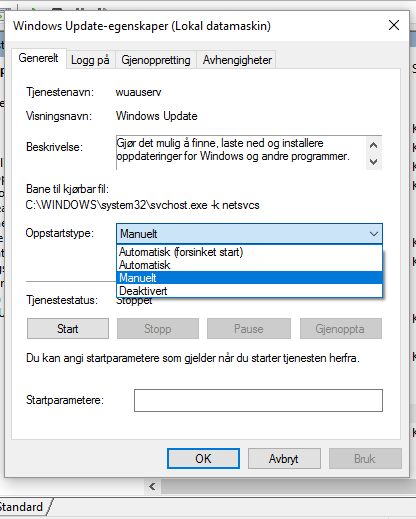Click the description box down arrow

(x=374, y=162)
